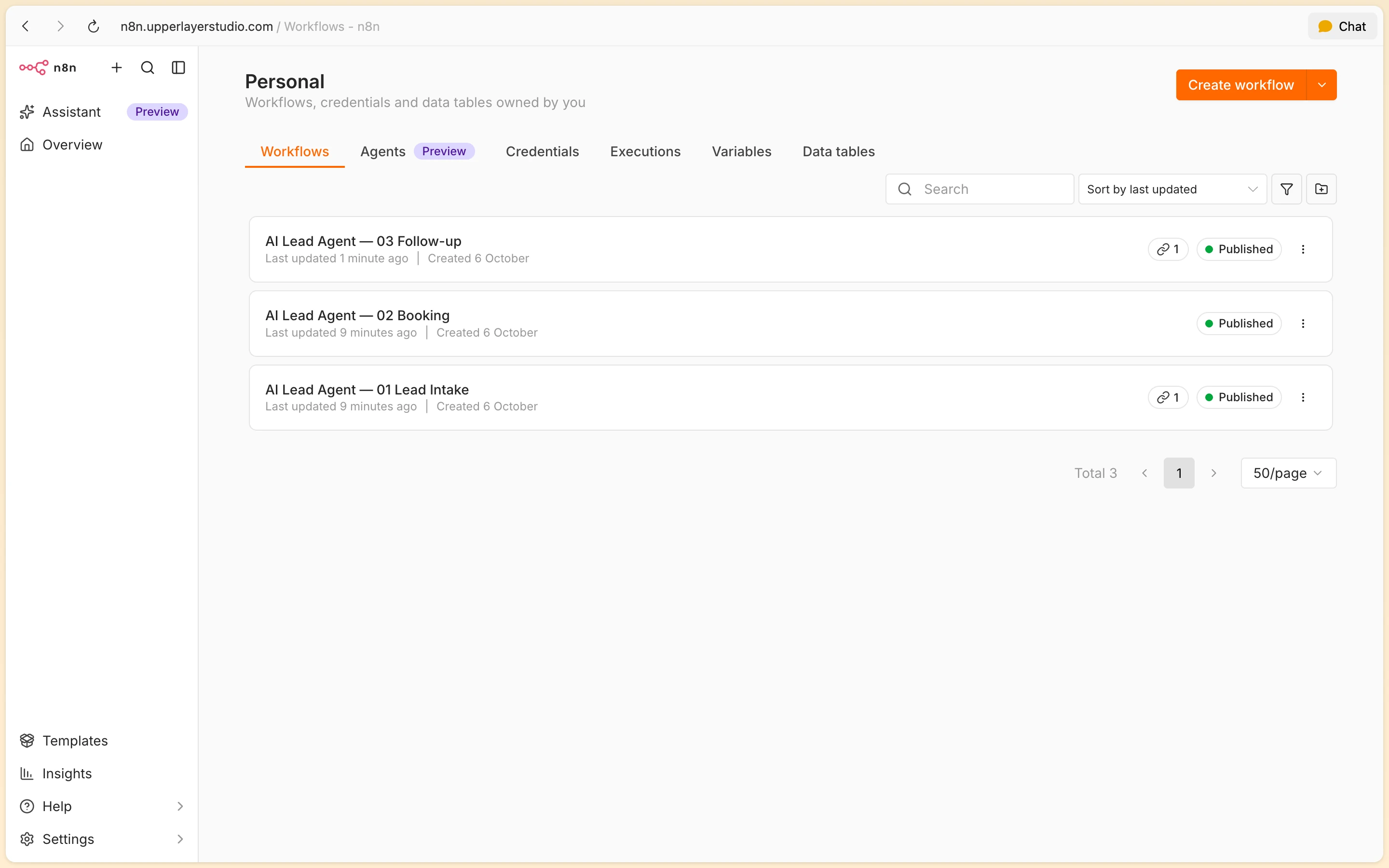Expand the Help menu chevron

click(x=180, y=806)
